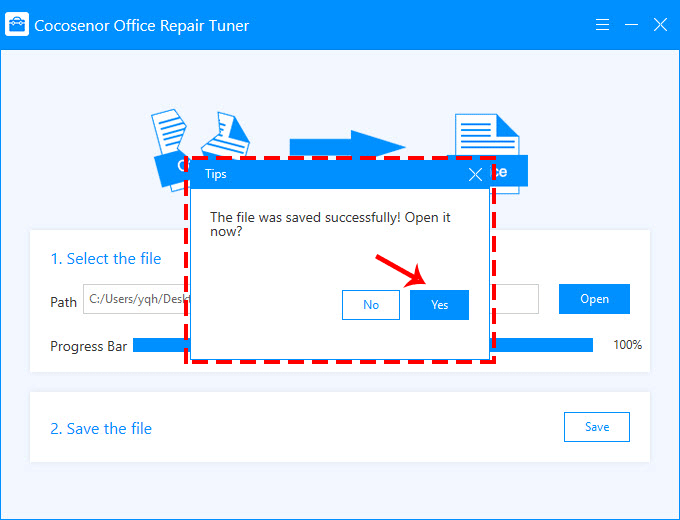This screenshot has height=520, width=680.
Task: Close the Tips dialog with X
Action: click(x=475, y=175)
